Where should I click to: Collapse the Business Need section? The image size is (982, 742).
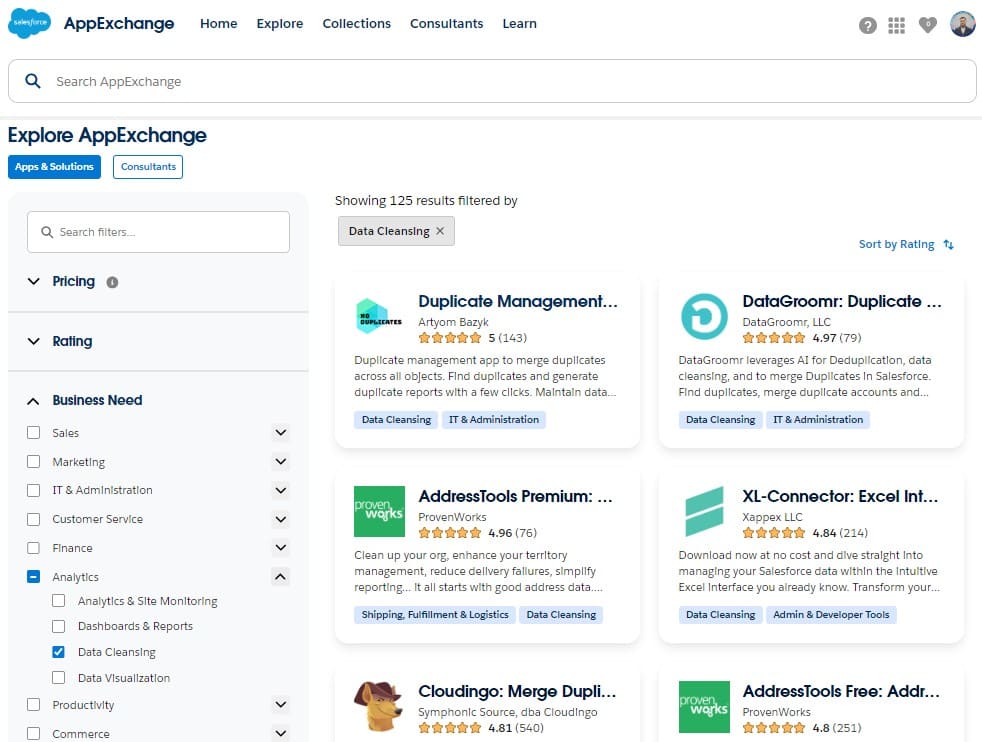pyautogui.click(x=34, y=401)
